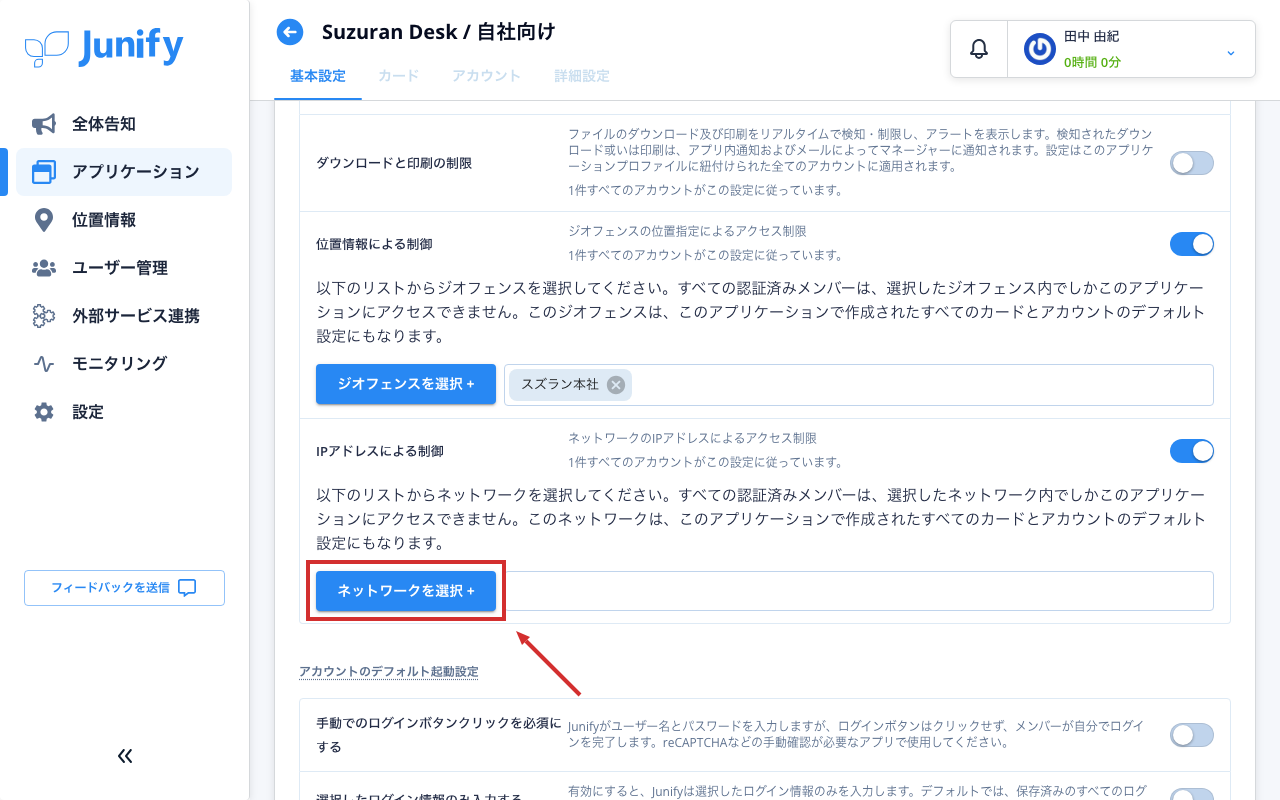Click user name 田中 由紀

[x=1091, y=36]
